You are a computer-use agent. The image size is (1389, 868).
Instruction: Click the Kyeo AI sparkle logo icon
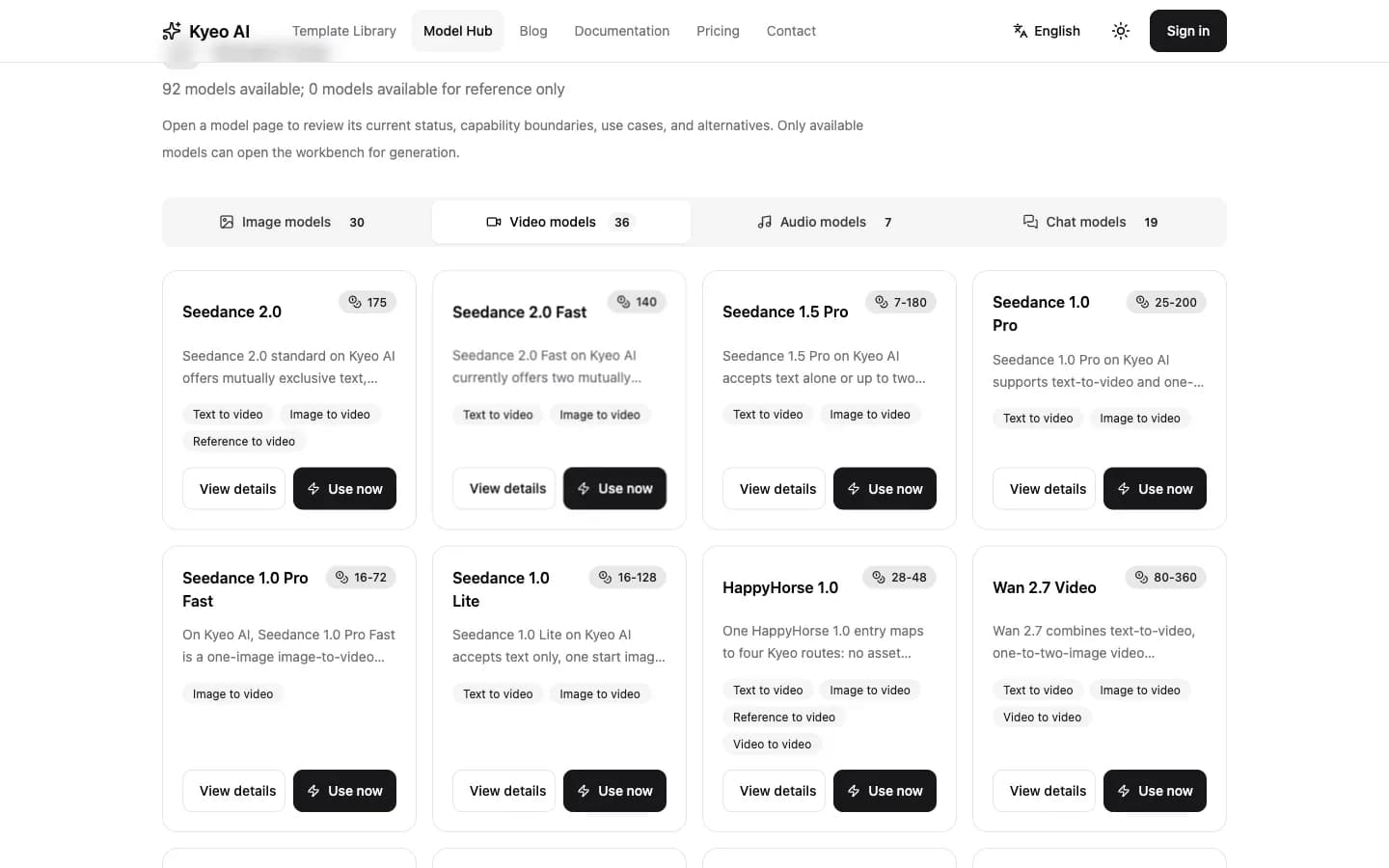(172, 31)
